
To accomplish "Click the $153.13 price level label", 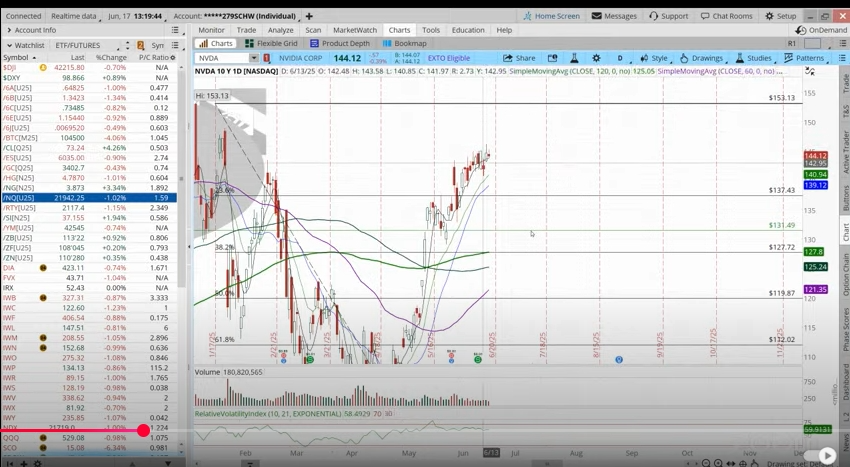I will 782,98.
